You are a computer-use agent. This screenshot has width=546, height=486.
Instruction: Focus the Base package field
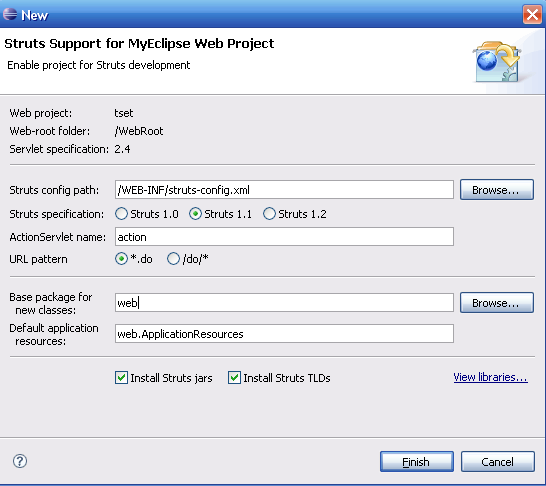(x=284, y=303)
